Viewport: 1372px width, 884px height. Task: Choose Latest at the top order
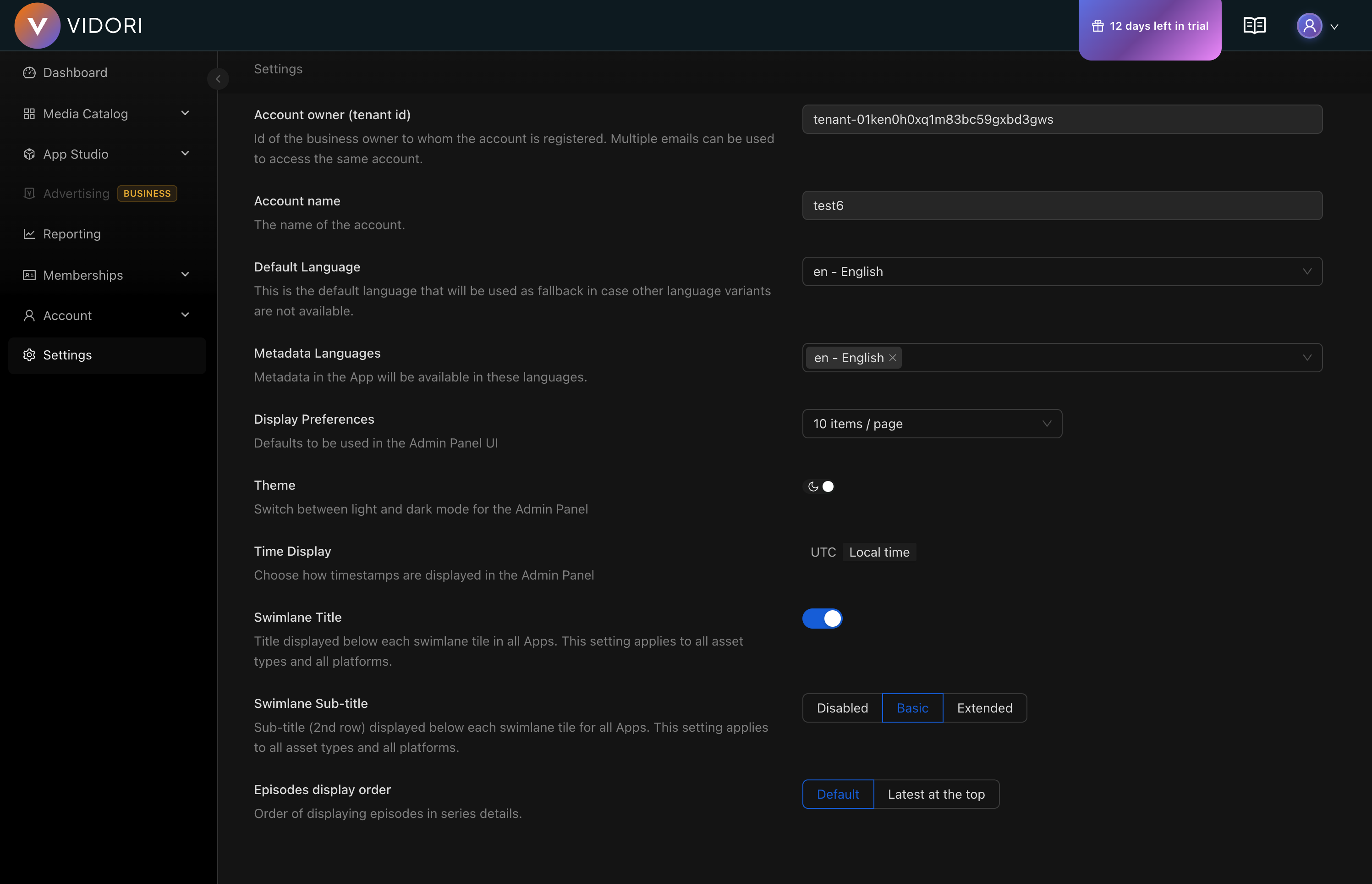point(935,795)
